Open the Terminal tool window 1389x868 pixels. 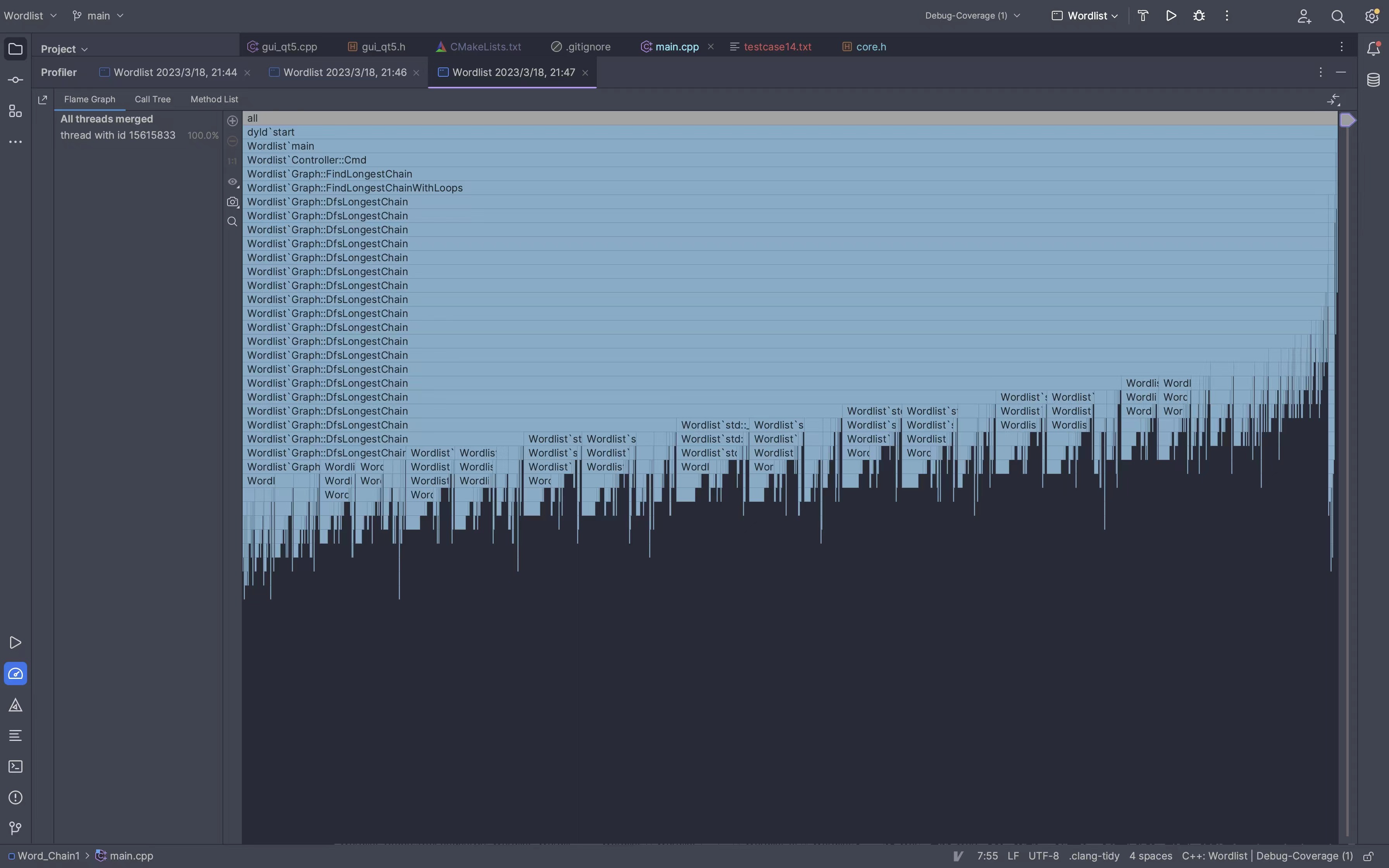16,766
